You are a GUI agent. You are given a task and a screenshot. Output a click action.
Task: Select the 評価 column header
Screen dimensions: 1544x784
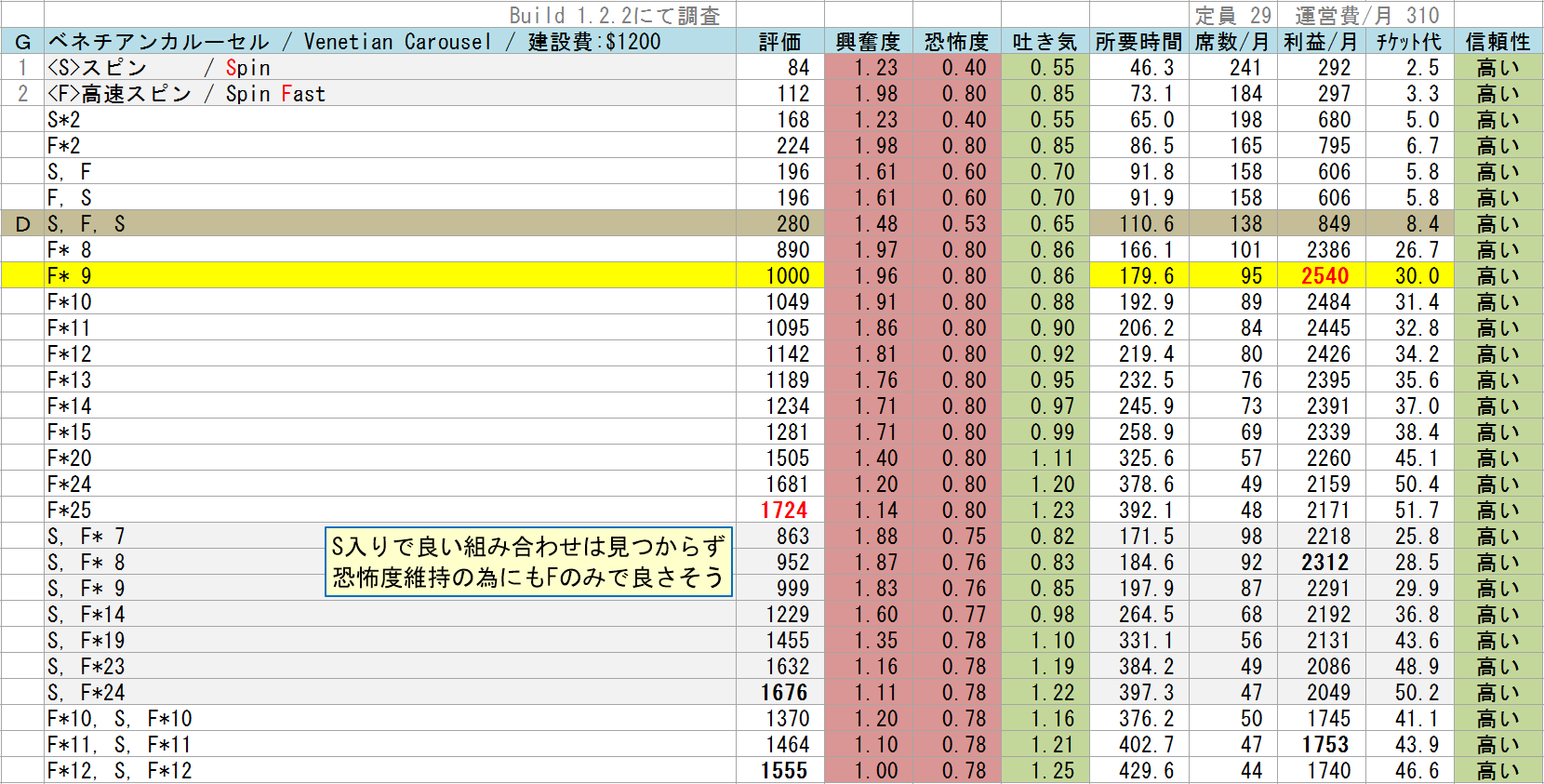coord(779,42)
